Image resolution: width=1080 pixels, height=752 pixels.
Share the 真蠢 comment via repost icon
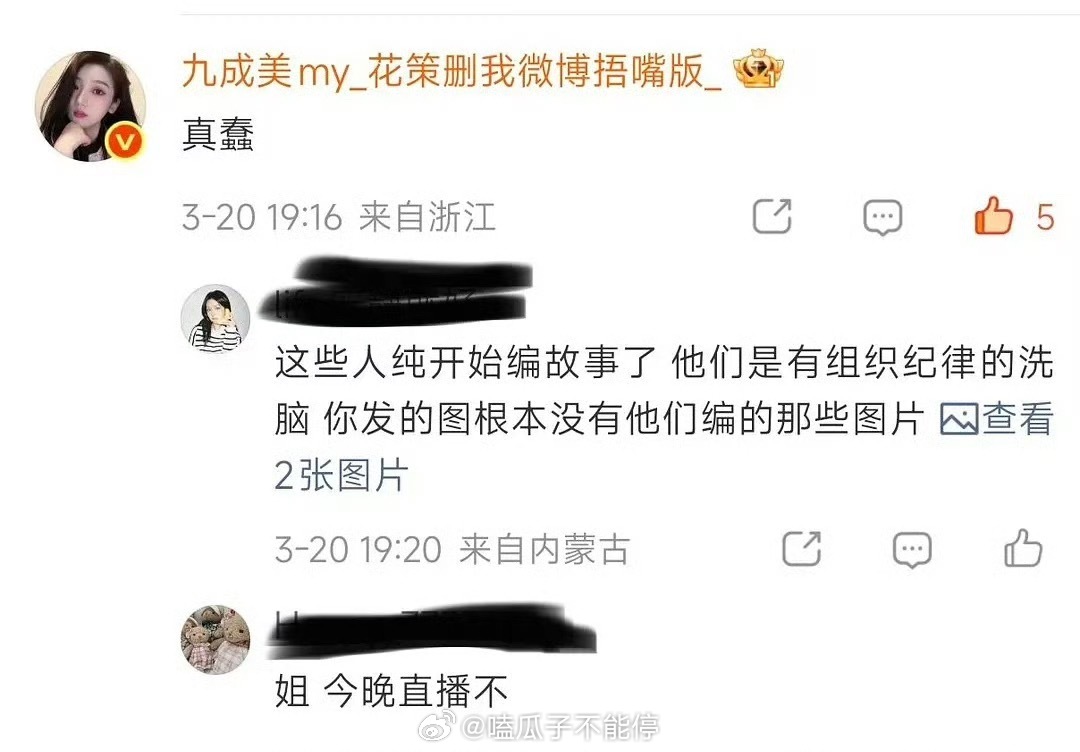pyautogui.click(x=771, y=216)
